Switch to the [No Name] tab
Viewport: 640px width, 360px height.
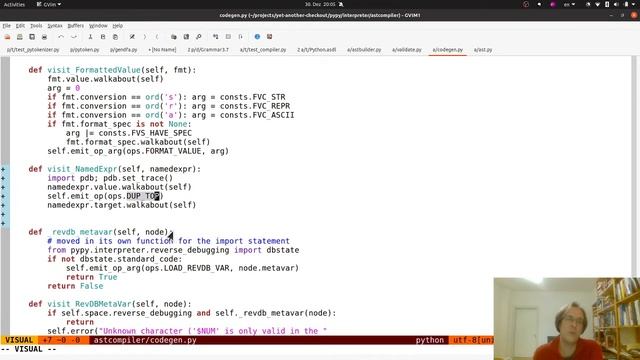[162, 50]
